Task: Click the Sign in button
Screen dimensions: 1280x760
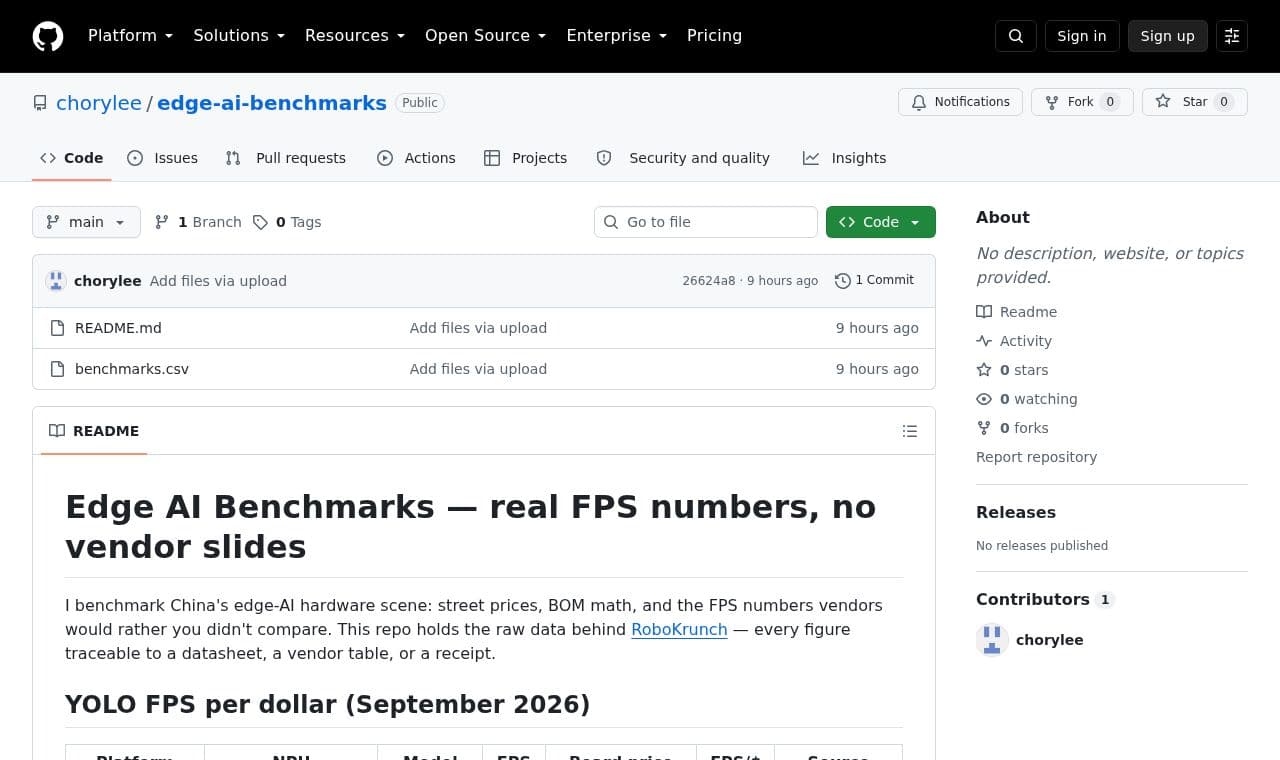Action: pos(1082,36)
